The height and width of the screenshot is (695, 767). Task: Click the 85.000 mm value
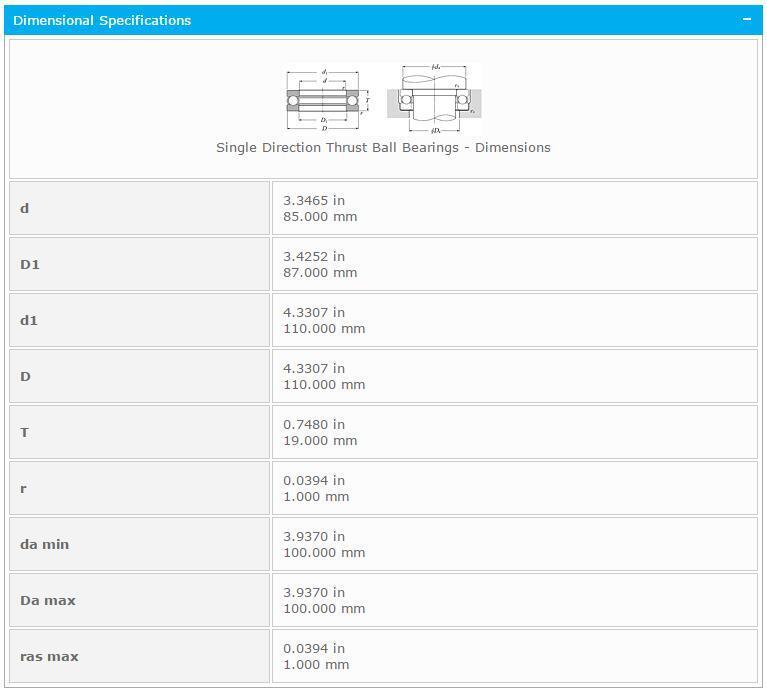click(x=320, y=217)
